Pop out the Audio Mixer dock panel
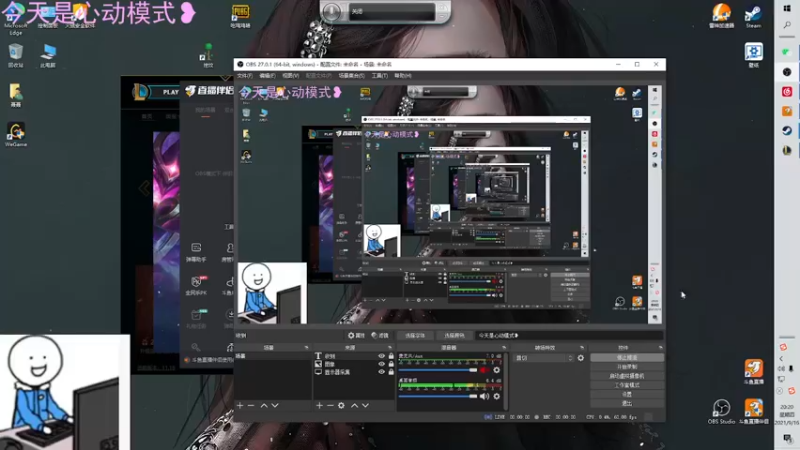The image size is (800, 450). pos(504,347)
